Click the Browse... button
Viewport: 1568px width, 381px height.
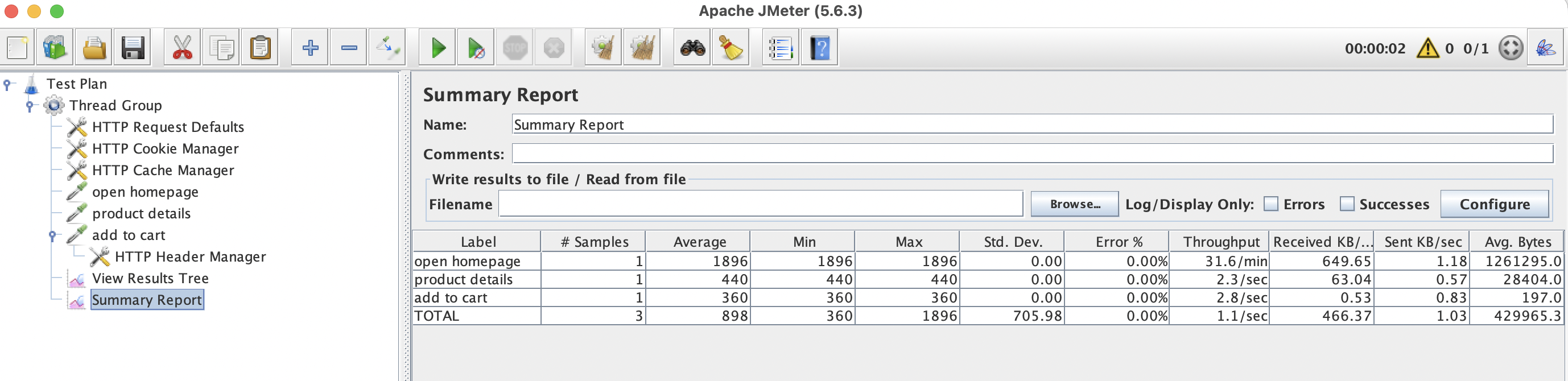pos(1074,205)
